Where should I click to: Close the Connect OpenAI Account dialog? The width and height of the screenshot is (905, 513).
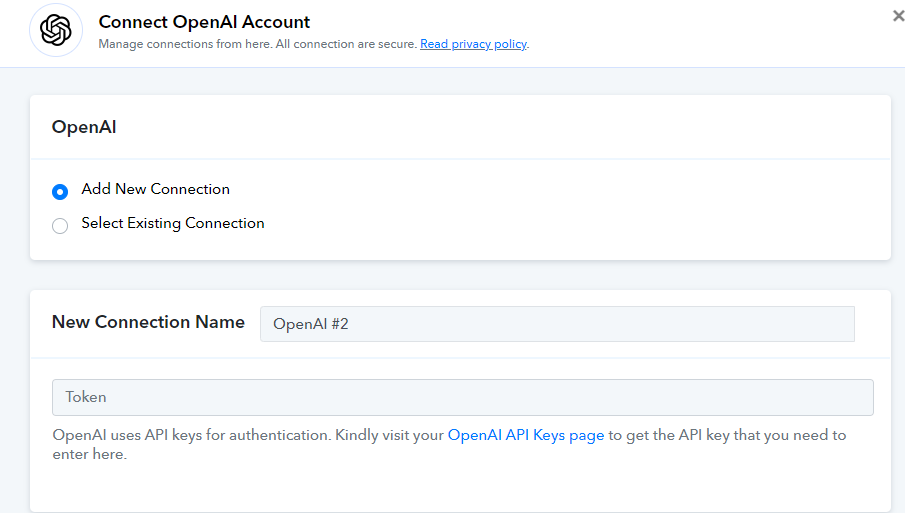898,16
